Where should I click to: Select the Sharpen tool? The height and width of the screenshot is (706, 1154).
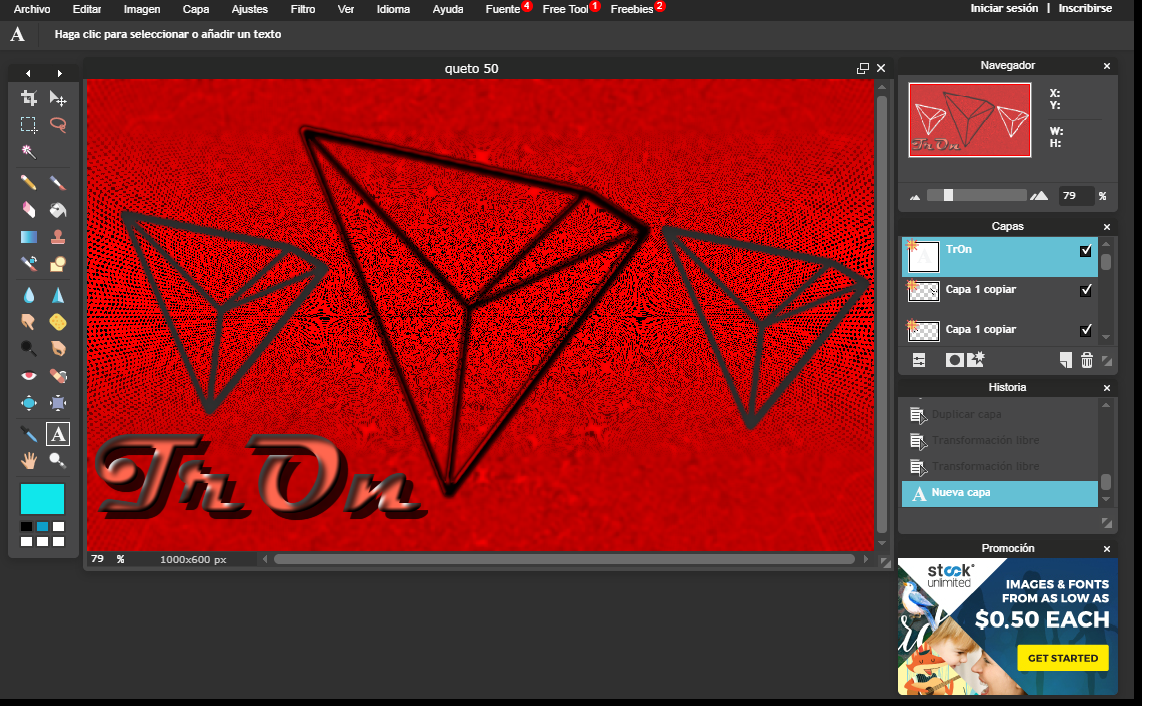[57, 295]
